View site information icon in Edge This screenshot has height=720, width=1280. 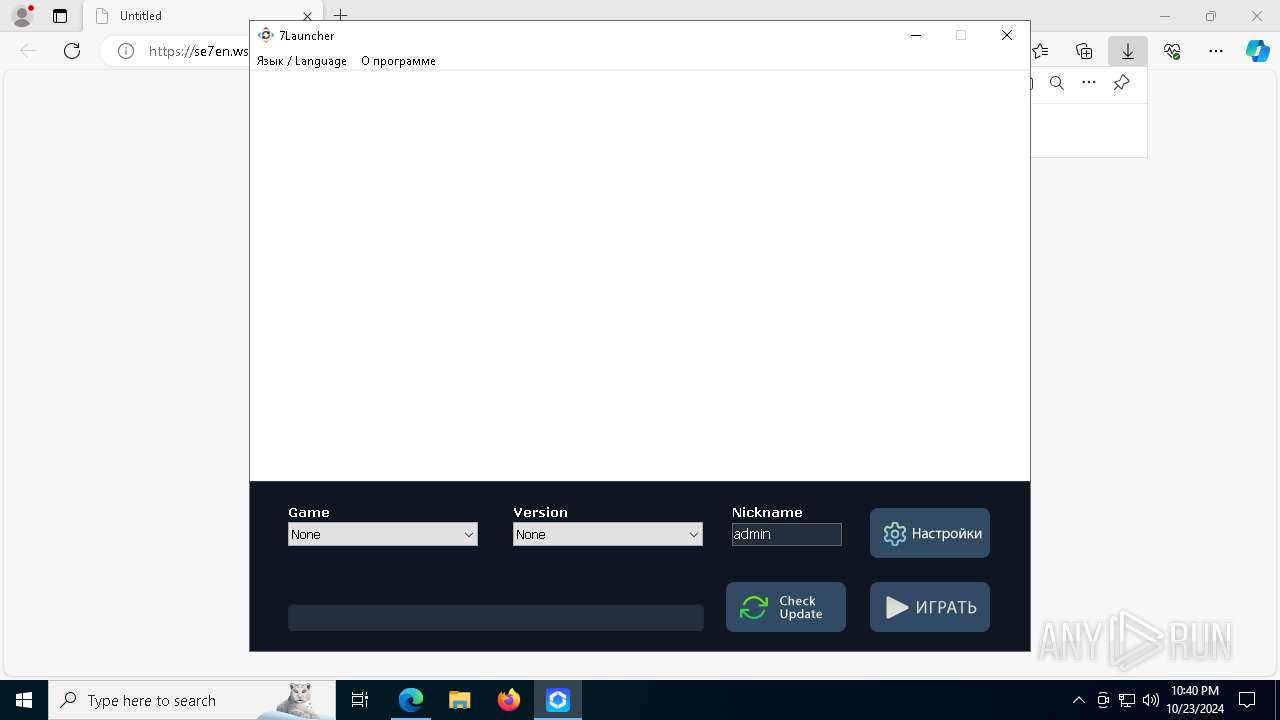[126, 51]
